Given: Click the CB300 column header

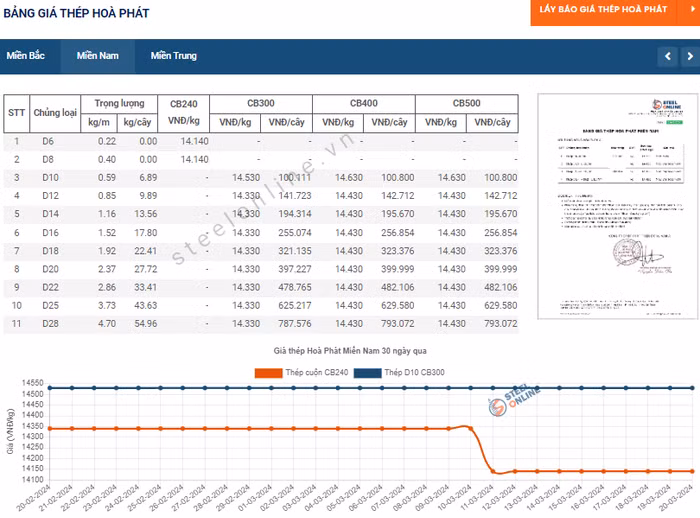Looking at the screenshot, I should (260, 104).
